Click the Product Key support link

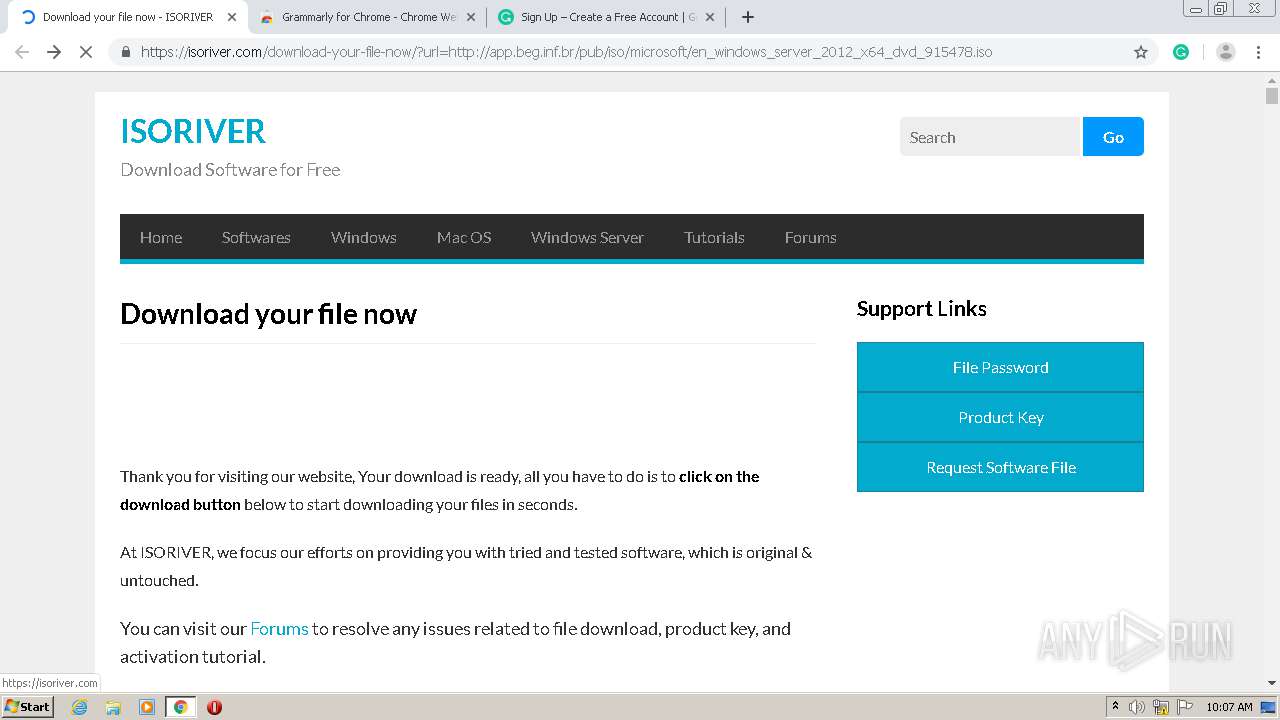(x=1000, y=417)
